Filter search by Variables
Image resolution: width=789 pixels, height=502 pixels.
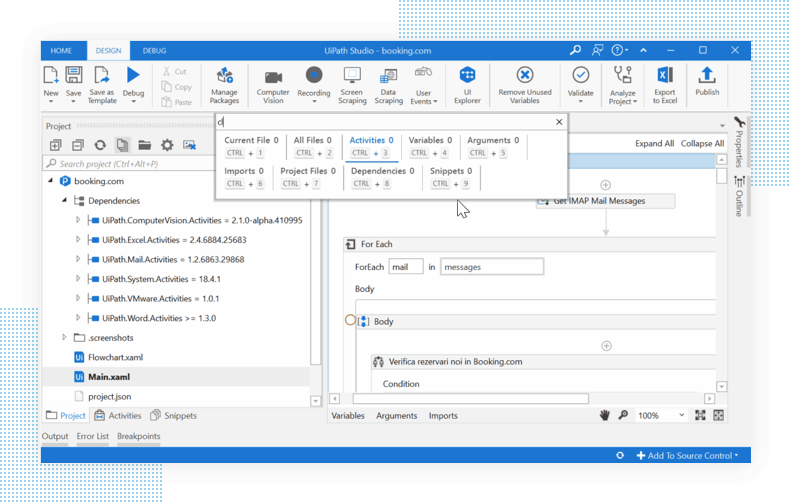[430, 146]
